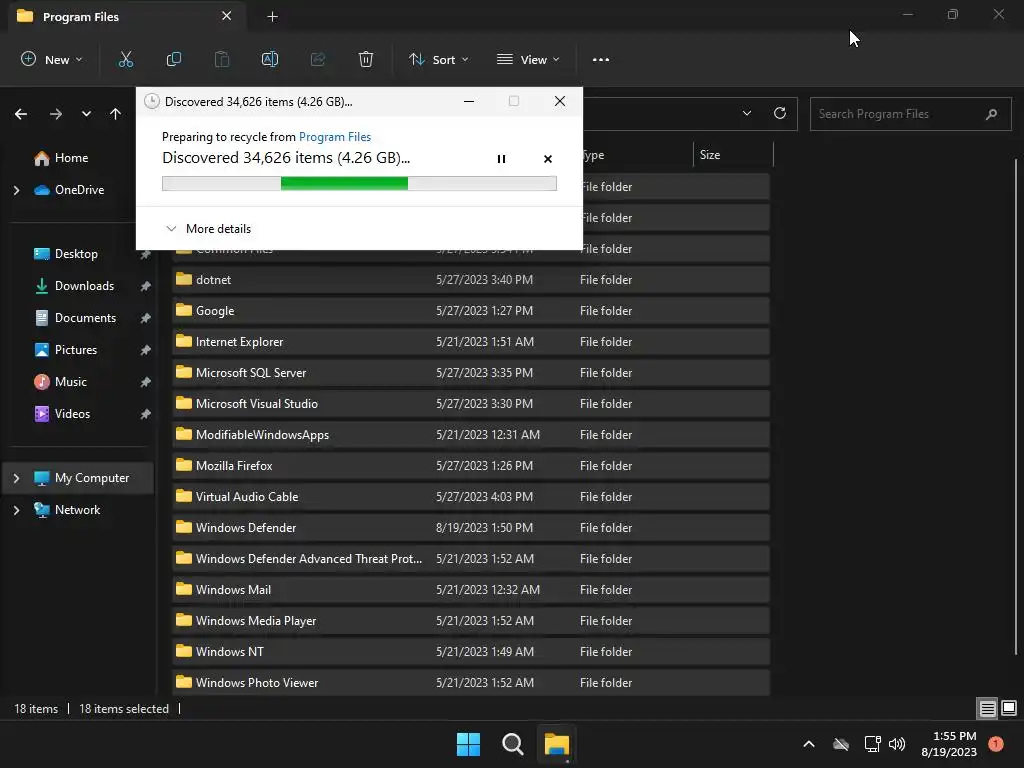Viewport: 1024px width, 768px height.
Task: Expand address bar history dropdown
Action: point(747,113)
